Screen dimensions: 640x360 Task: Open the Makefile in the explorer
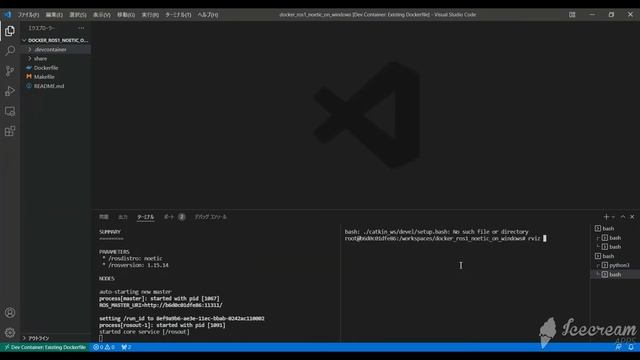56,77
